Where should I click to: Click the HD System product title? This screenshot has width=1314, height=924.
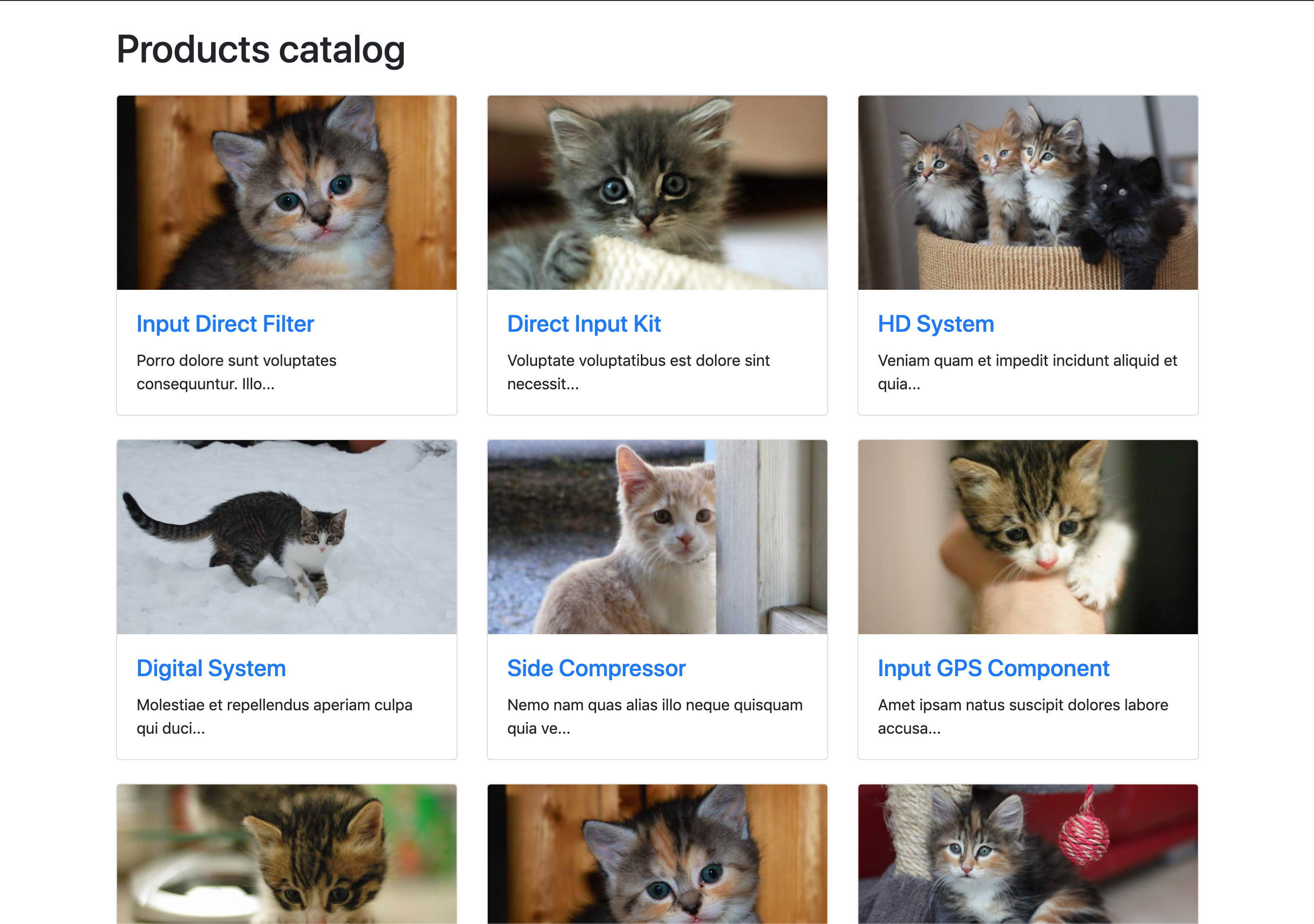tap(936, 324)
